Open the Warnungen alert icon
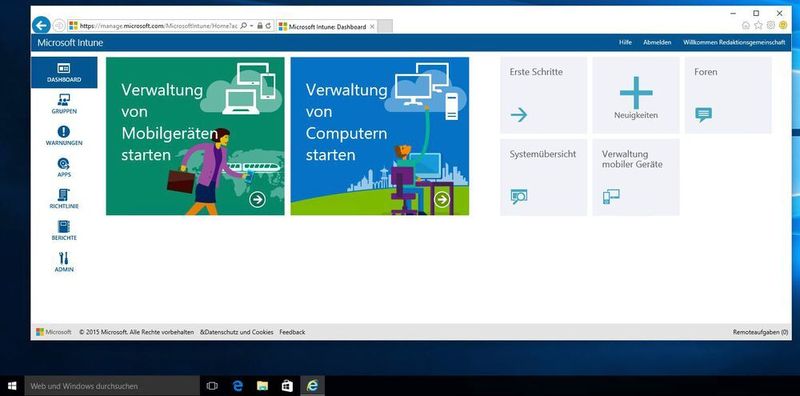Image resolution: width=800 pixels, height=396 pixels. [x=64, y=132]
